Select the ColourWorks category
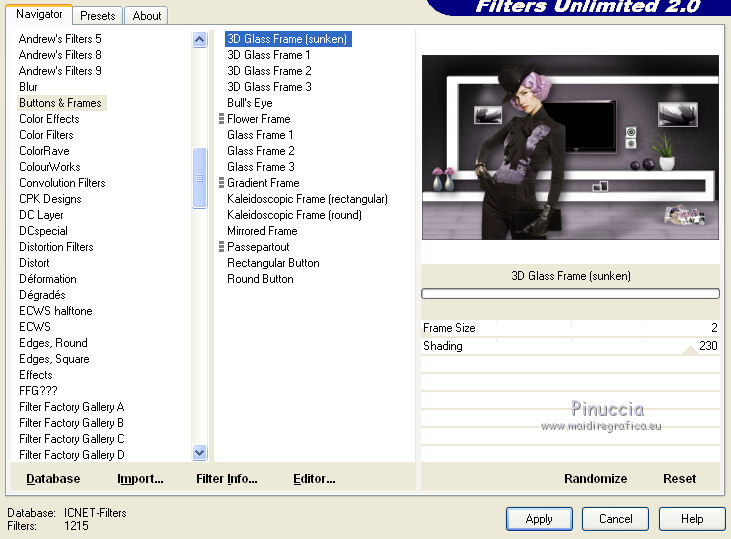 pos(50,167)
